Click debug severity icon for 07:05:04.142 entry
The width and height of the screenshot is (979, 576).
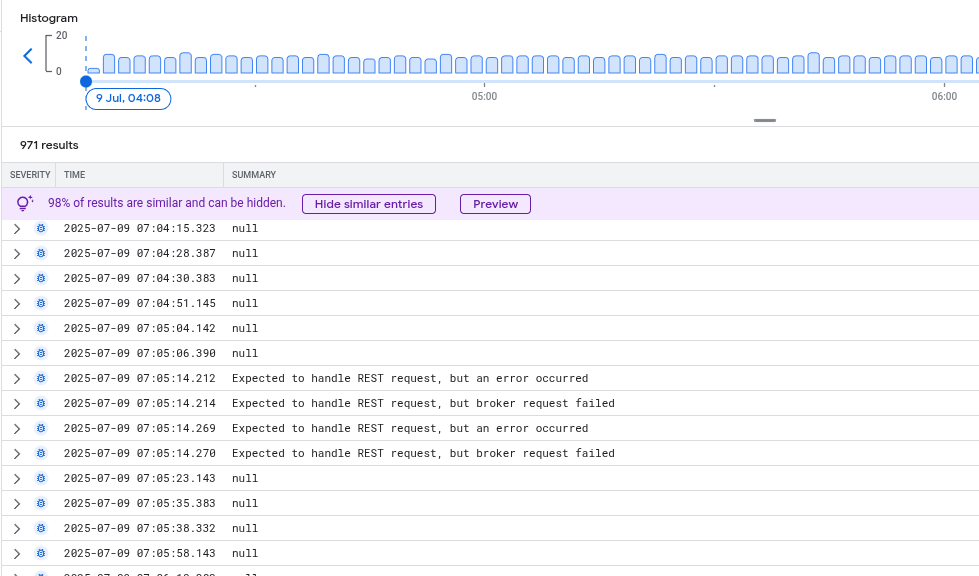click(41, 328)
